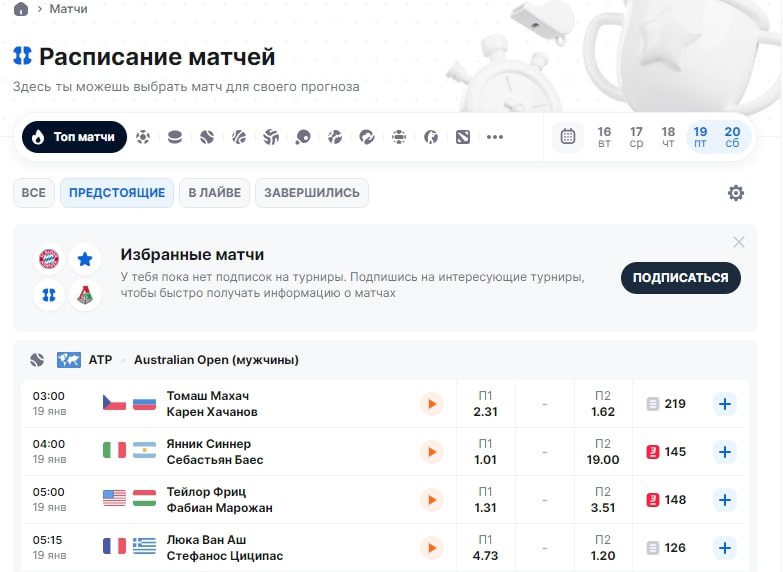
Task: Select date 17 ср
Action: (636, 137)
